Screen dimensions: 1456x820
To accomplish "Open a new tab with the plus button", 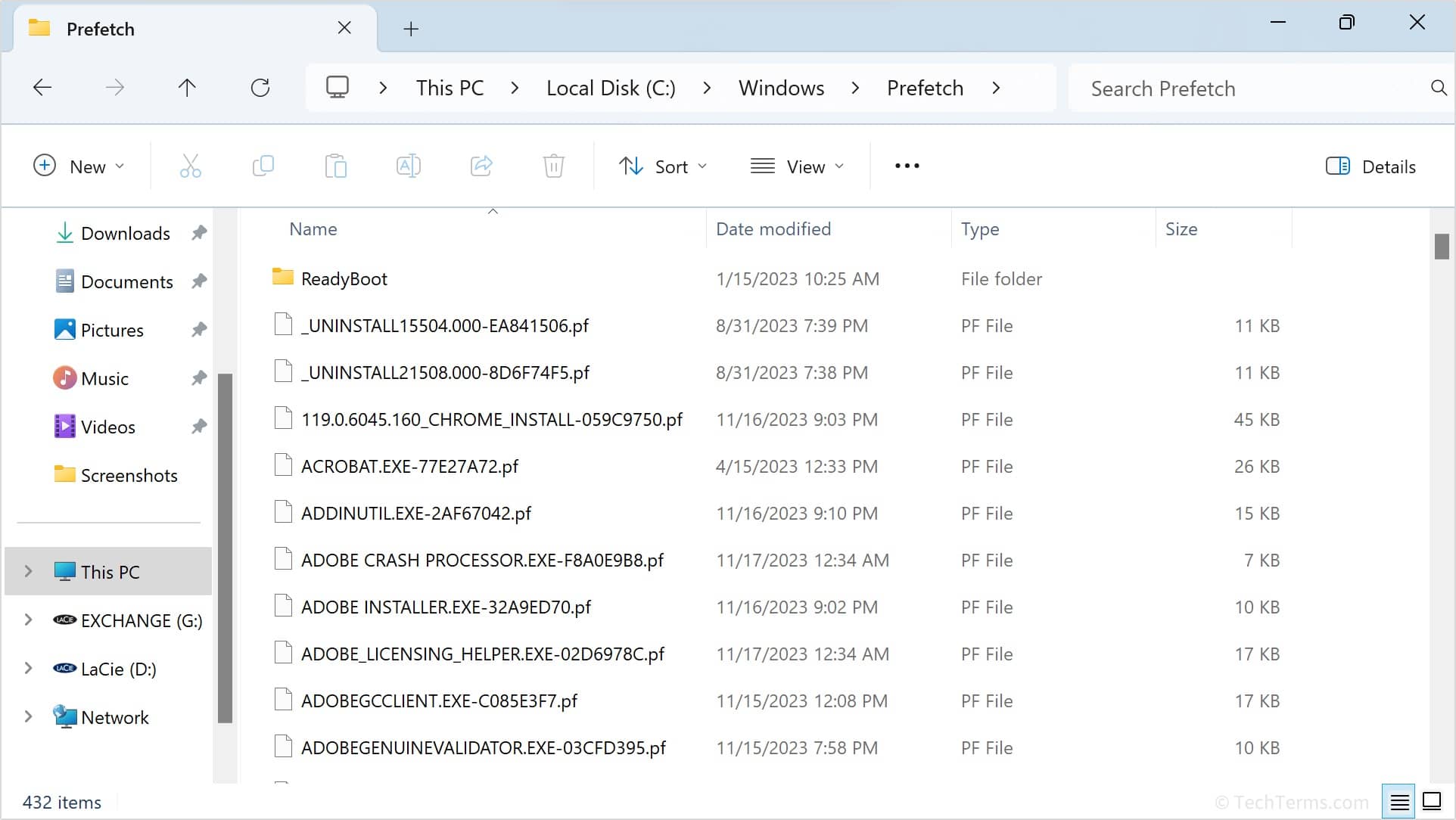I will pos(411,29).
